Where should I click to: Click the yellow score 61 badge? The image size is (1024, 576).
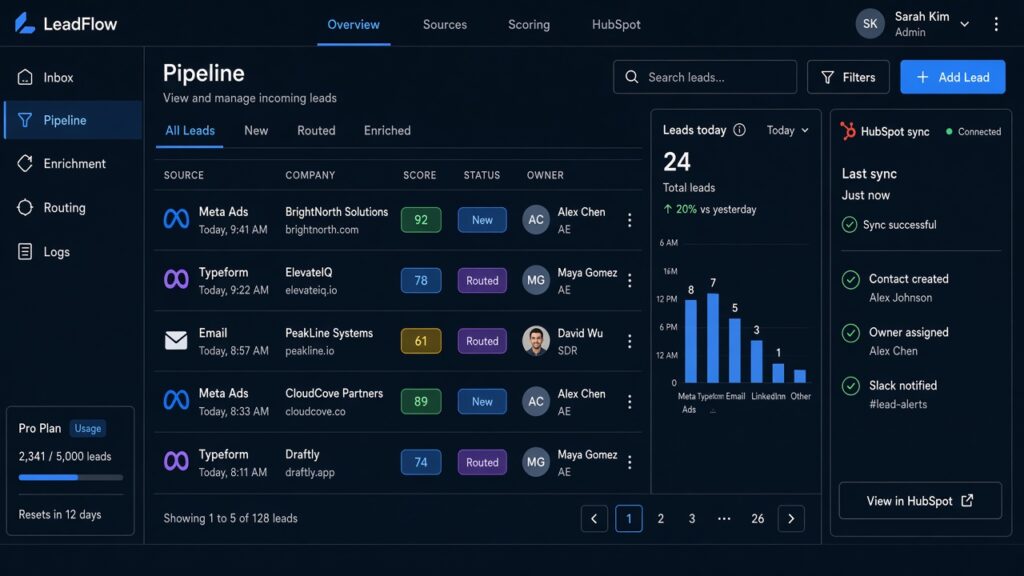pos(421,341)
